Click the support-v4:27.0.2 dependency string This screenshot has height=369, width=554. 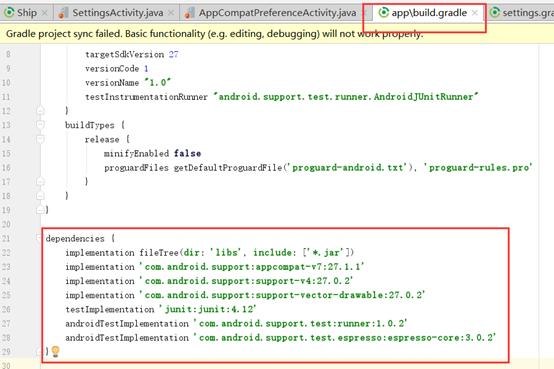246,281
